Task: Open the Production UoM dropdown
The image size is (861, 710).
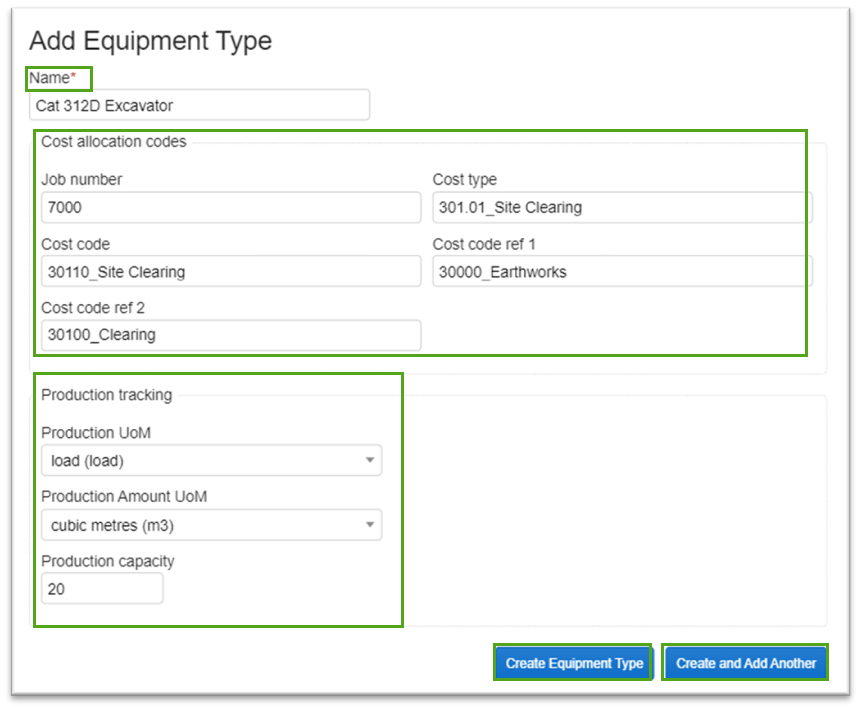Action: [211, 460]
